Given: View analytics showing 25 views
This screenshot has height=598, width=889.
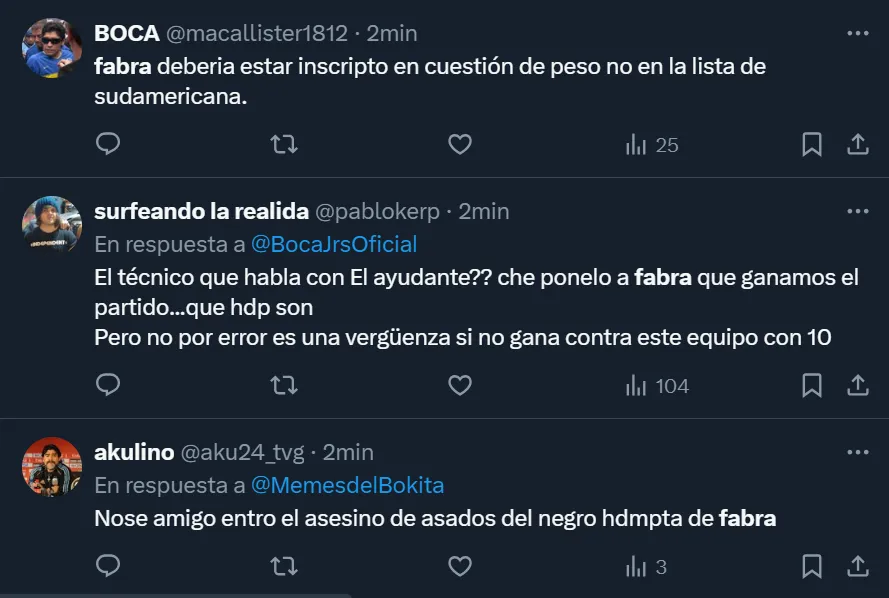Looking at the screenshot, I should (652, 145).
